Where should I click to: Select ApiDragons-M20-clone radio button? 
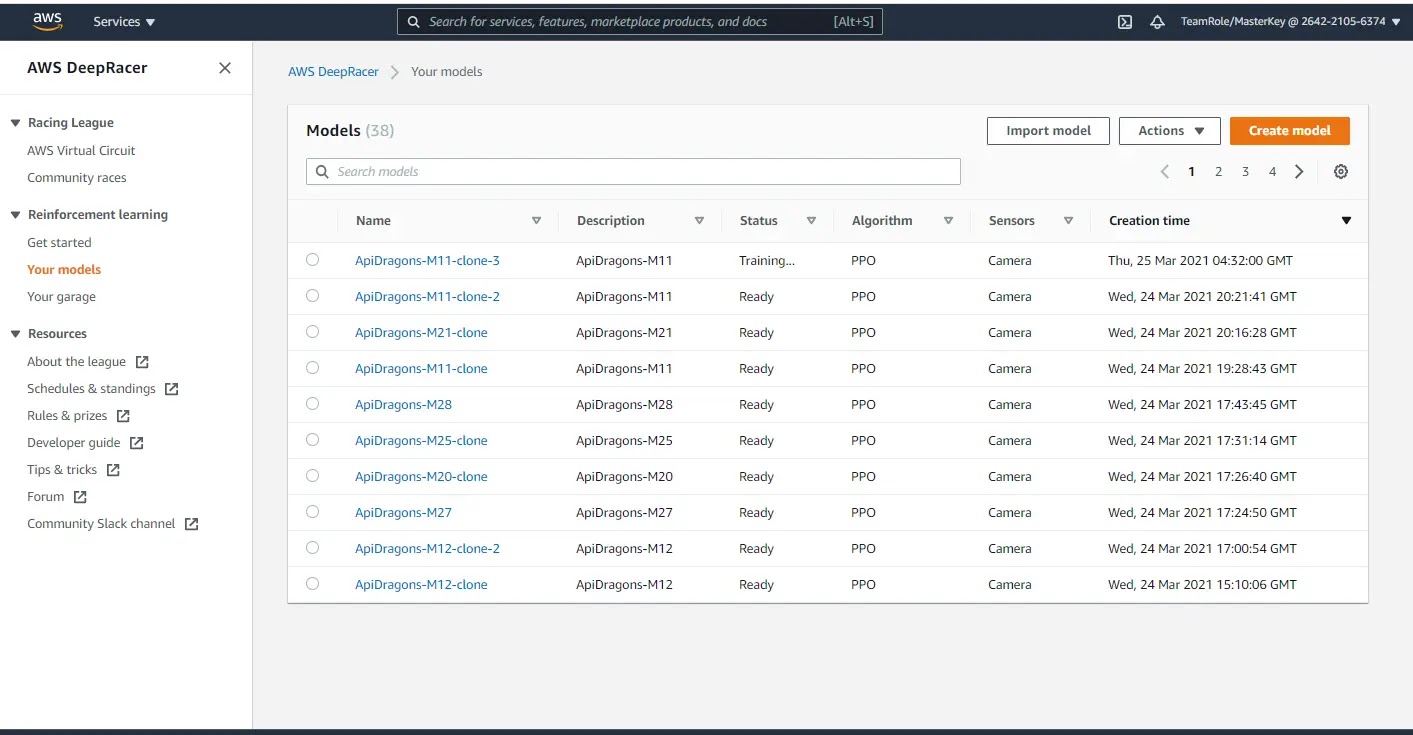tap(312, 476)
